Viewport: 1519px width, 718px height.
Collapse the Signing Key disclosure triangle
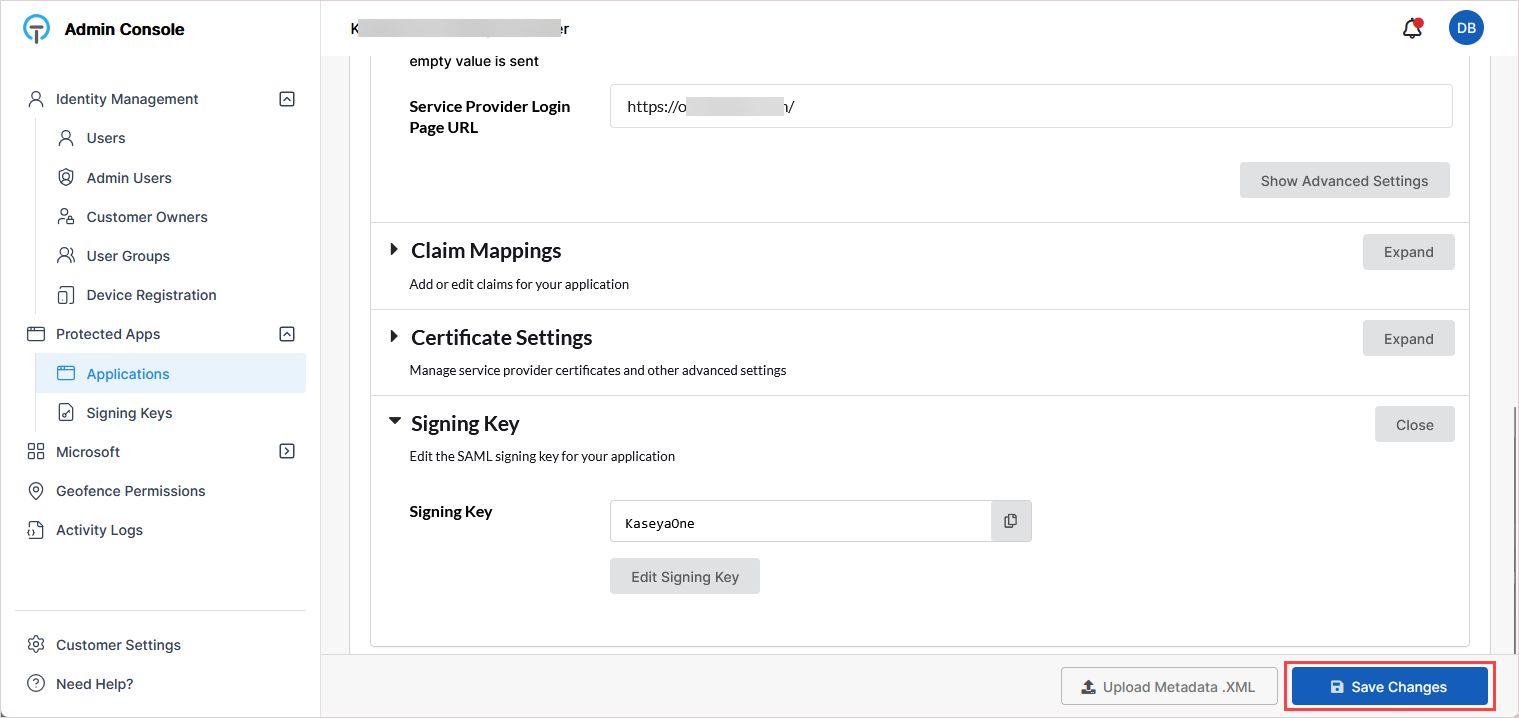[x=395, y=423]
